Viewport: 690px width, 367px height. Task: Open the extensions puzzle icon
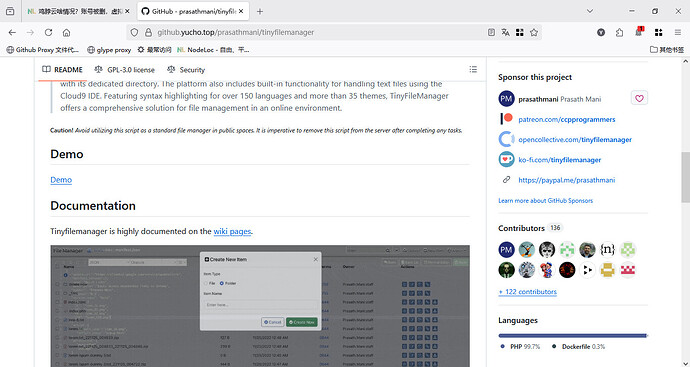pos(619,32)
